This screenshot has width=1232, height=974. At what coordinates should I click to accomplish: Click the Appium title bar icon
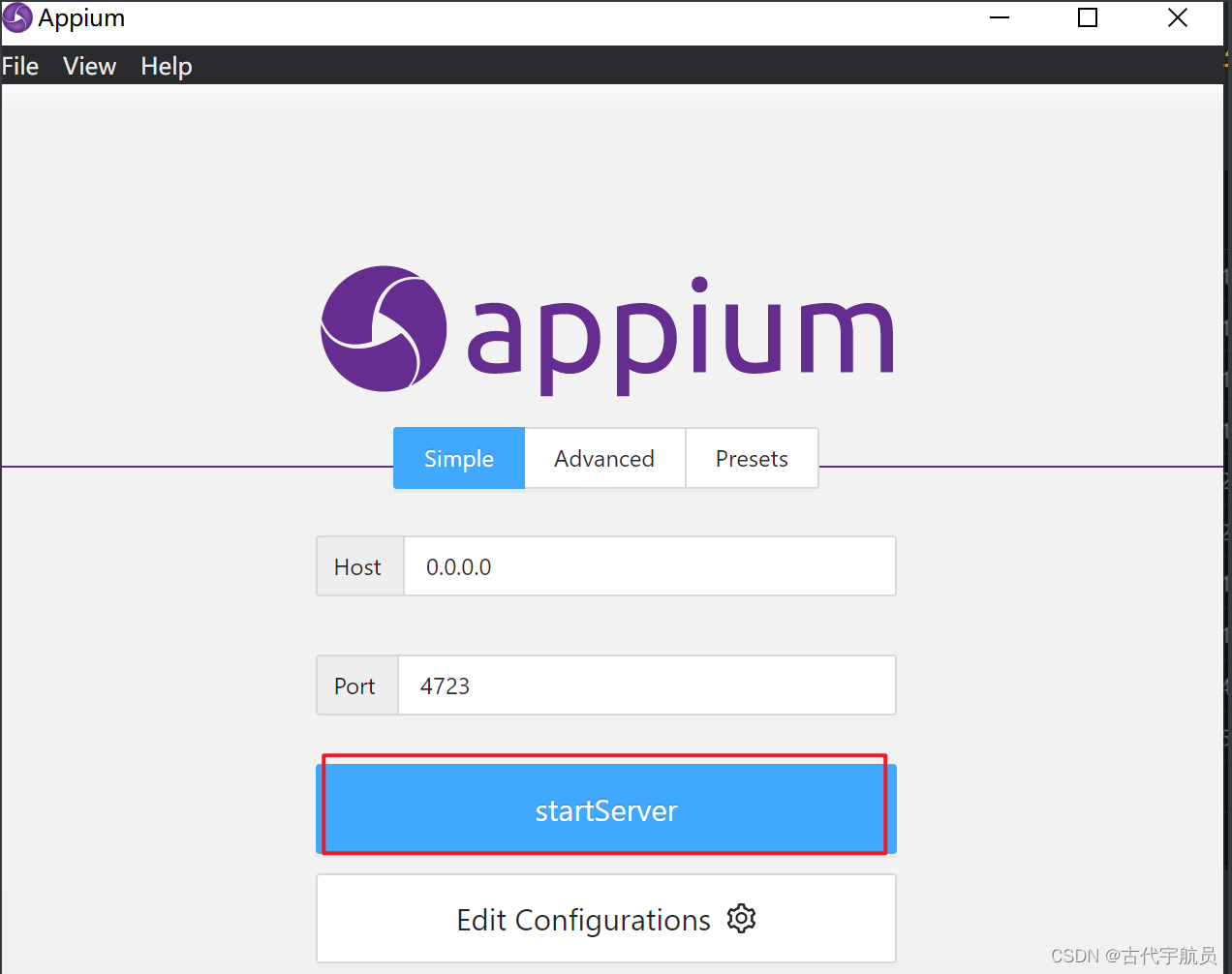pos(17,17)
